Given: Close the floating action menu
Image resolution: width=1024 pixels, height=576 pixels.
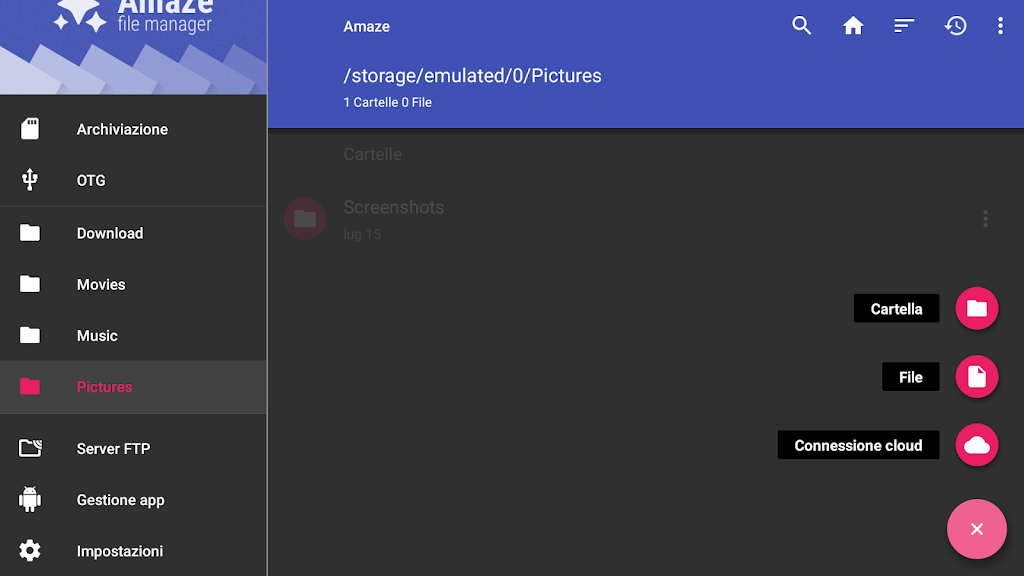Looking at the screenshot, I should [977, 529].
